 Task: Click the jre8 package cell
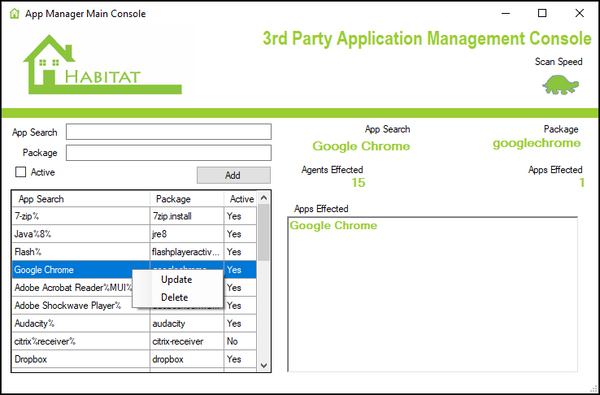(187, 234)
